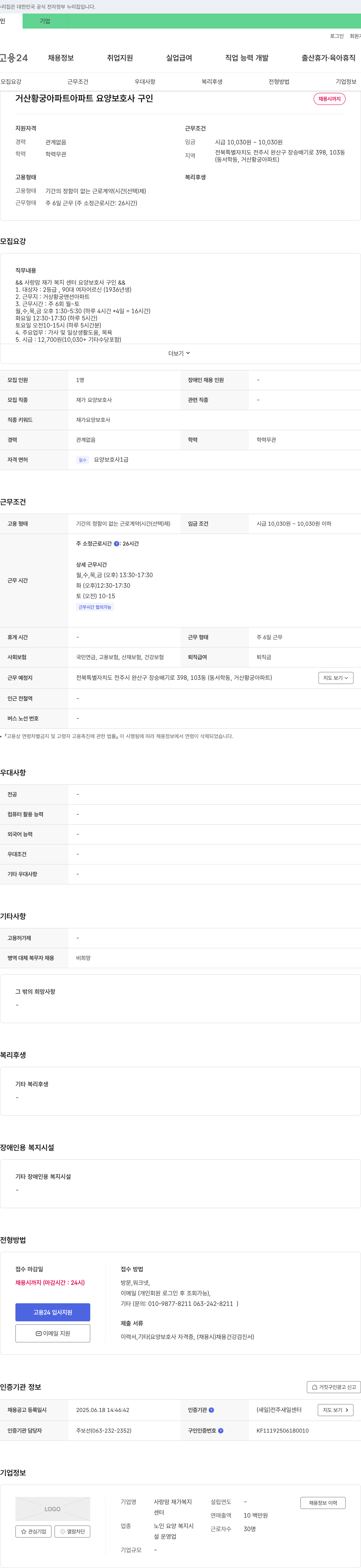This screenshot has height=1568, width=361.
Task: Click the 열람차단 button
Action: 73,1532
